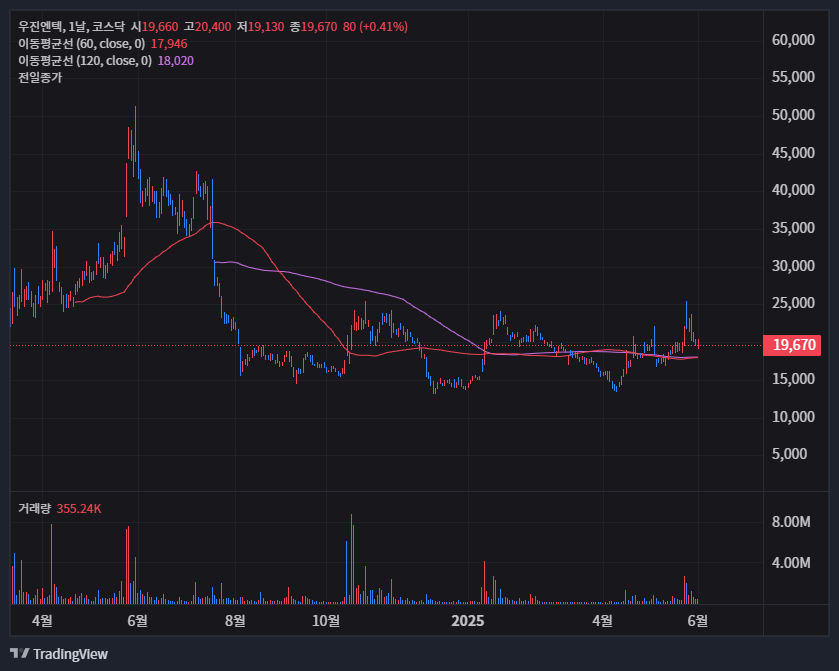
Task: Click the 10월 label on time axis
Action: (x=326, y=621)
